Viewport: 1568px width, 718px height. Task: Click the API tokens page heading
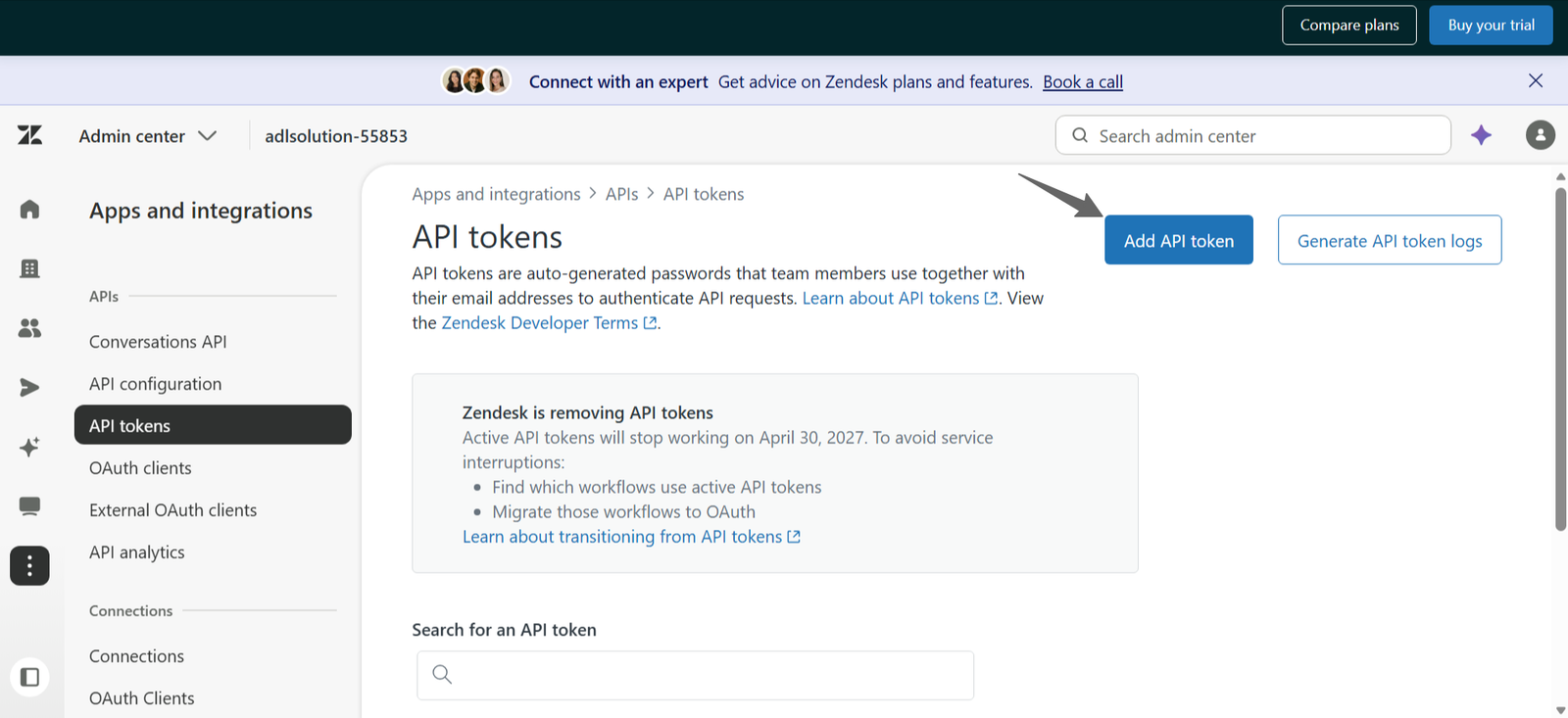click(x=487, y=237)
